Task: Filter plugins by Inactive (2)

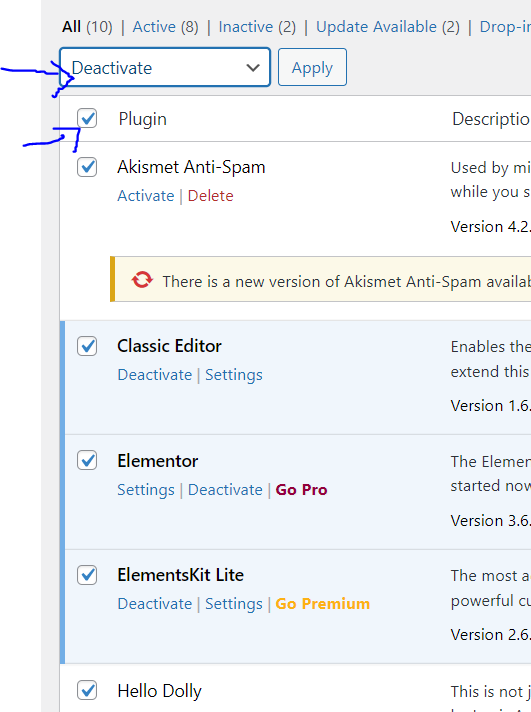Action: 257,27
